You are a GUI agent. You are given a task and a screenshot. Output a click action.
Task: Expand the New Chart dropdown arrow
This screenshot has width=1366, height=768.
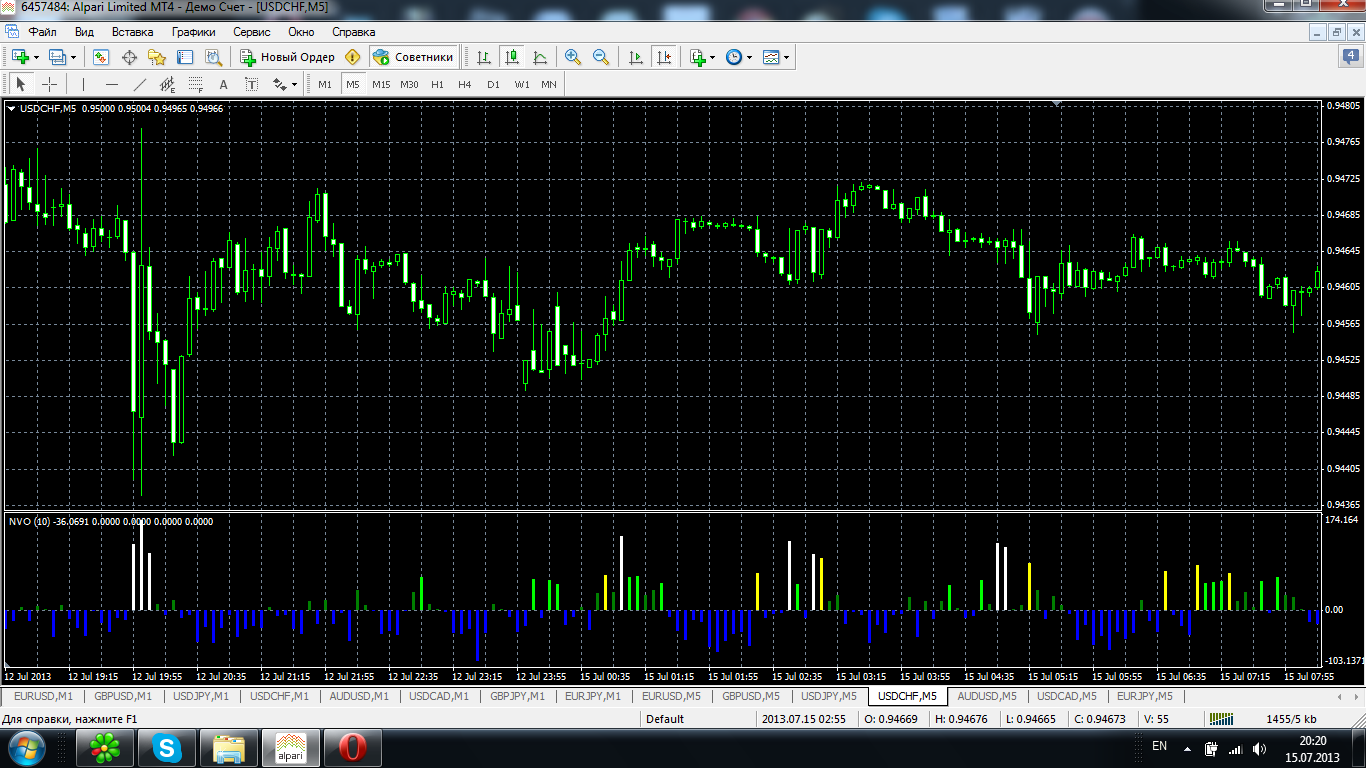coord(35,57)
